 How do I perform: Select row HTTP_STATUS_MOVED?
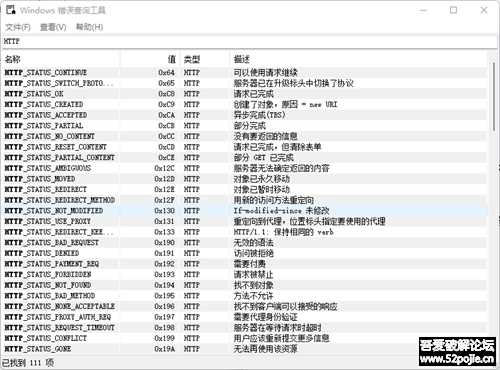click(x=245, y=179)
